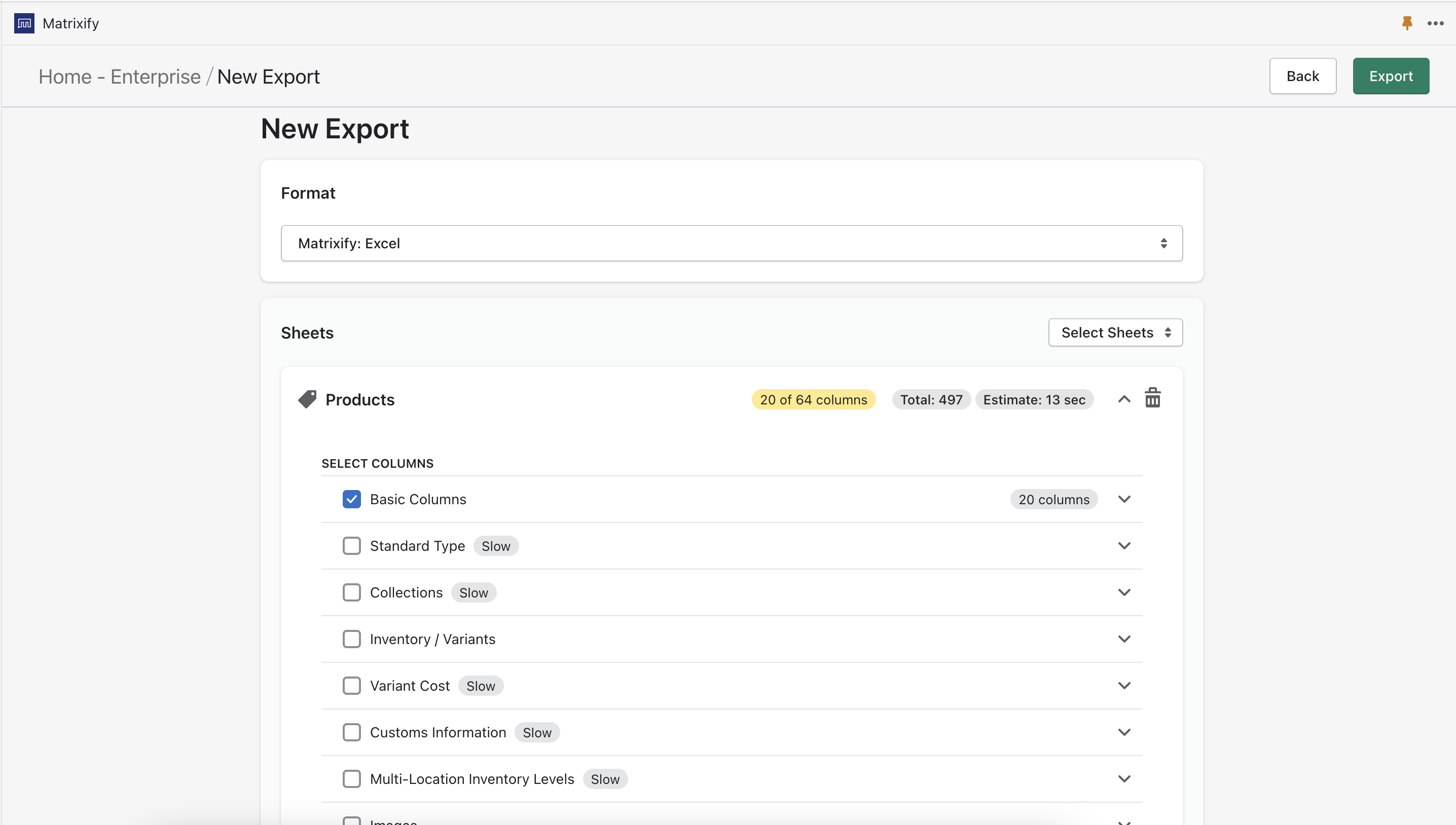Collapse the Products sheet section
The width and height of the screenshot is (1456, 825).
coord(1124,399)
